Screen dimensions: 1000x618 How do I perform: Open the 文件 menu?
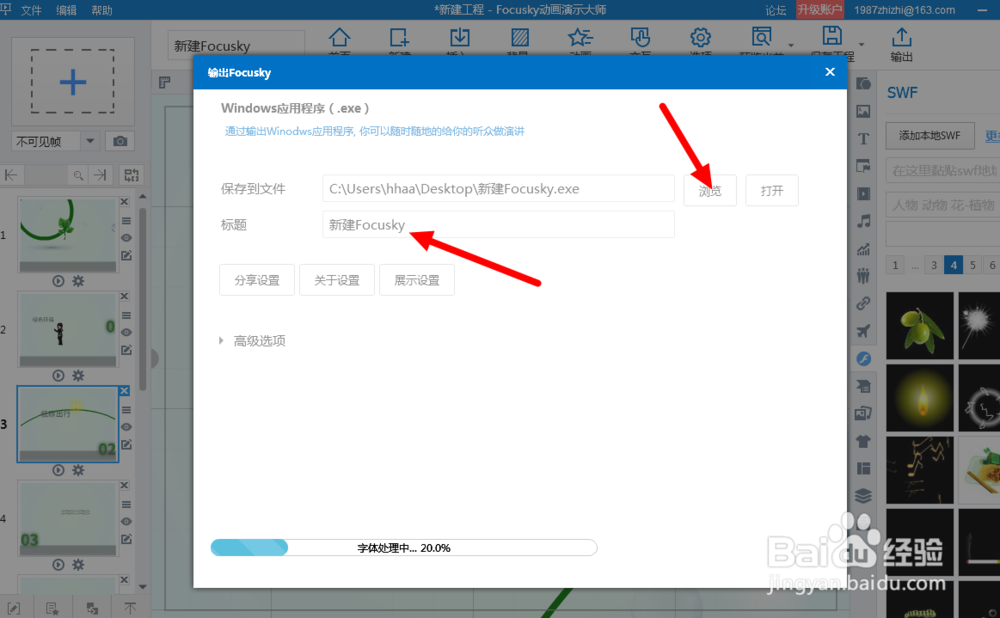coord(31,10)
